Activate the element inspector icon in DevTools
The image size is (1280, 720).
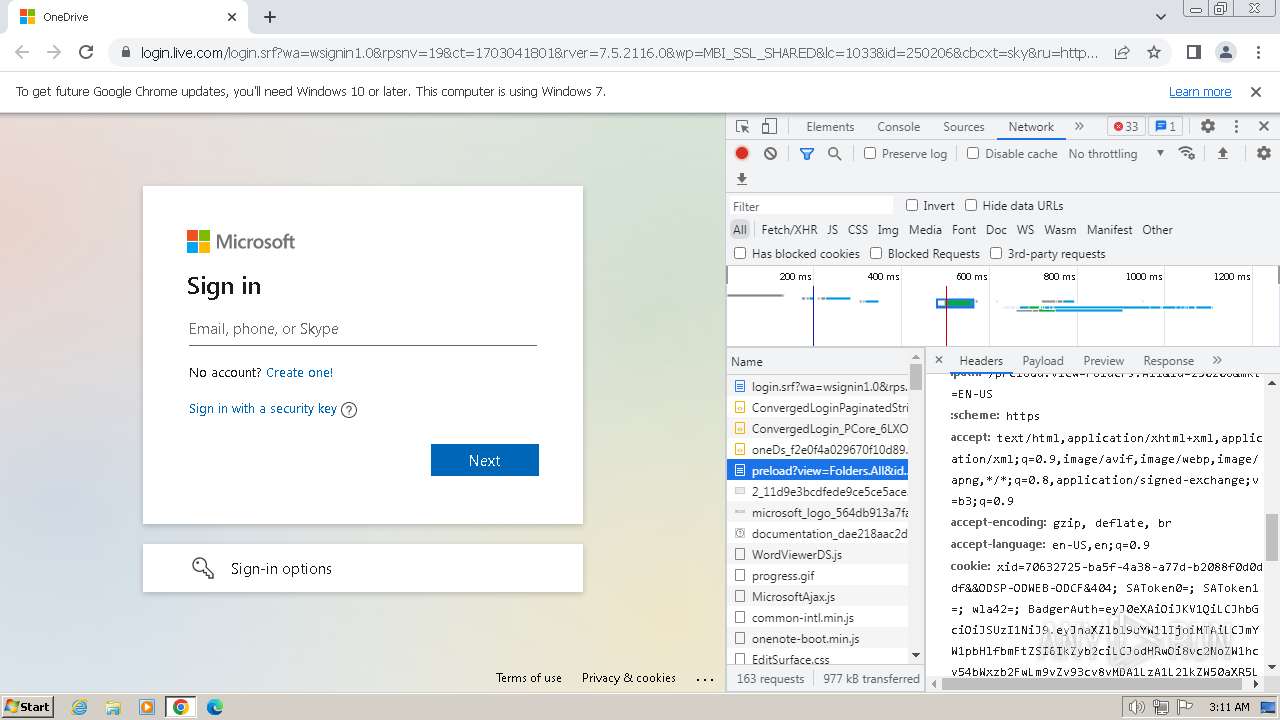click(x=742, y=127)
